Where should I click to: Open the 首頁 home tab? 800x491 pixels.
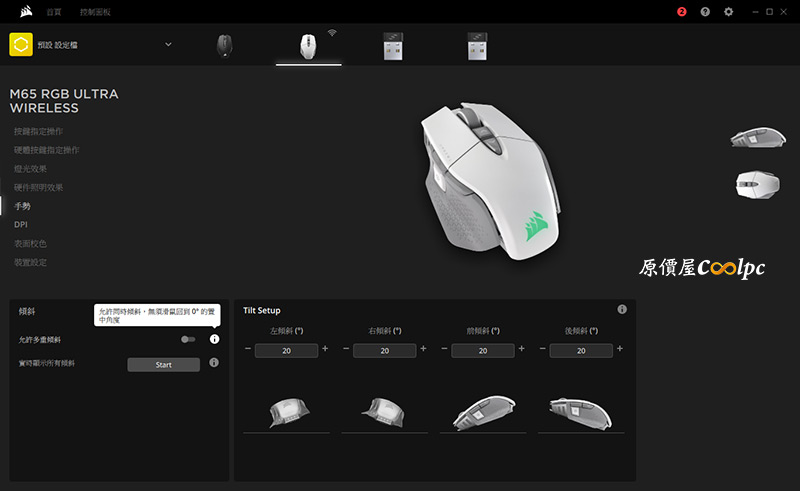pyautogui.click(x=54, y=12)
